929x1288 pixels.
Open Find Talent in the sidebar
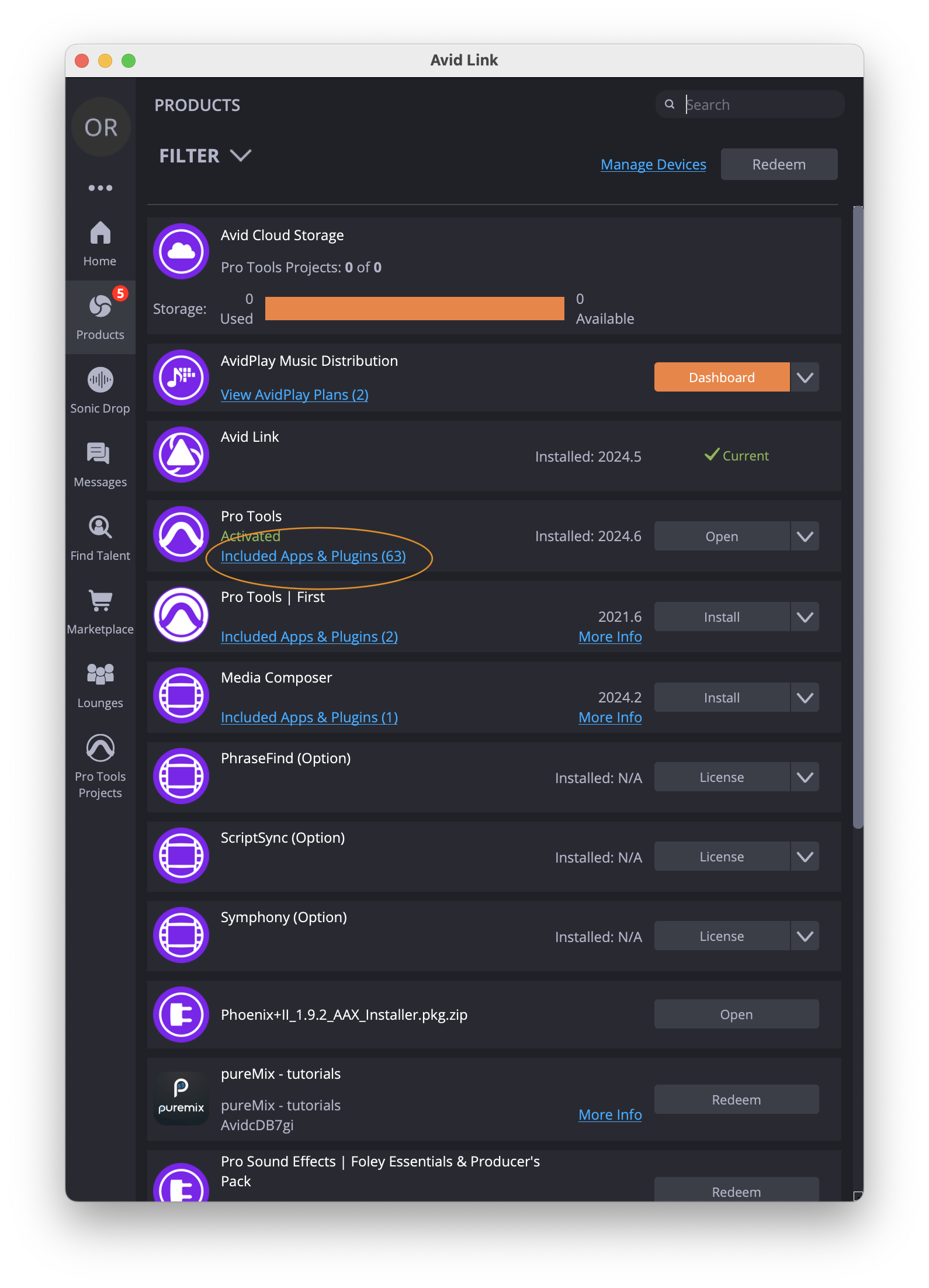[100, 538]
